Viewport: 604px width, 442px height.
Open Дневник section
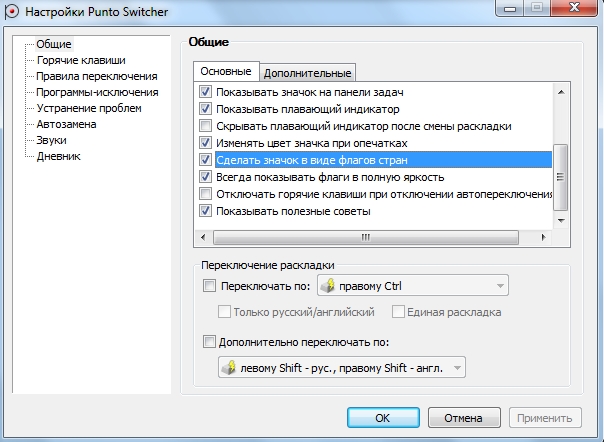pyautogui.click(x=58, y=156)
